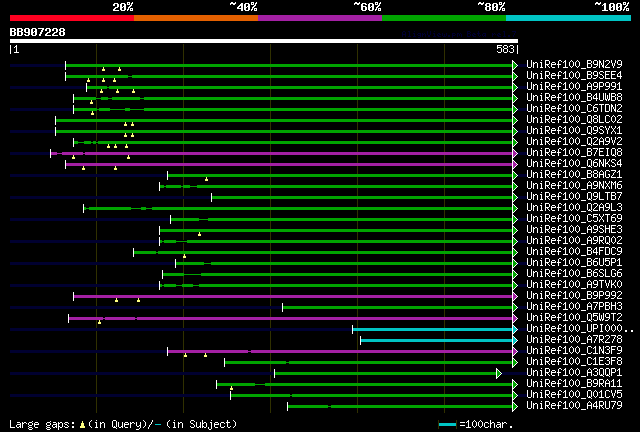640x432 pixels.
Task: Click the purple alignment bar for UniRef100_B9P992
Action: [x=293, y=296]
